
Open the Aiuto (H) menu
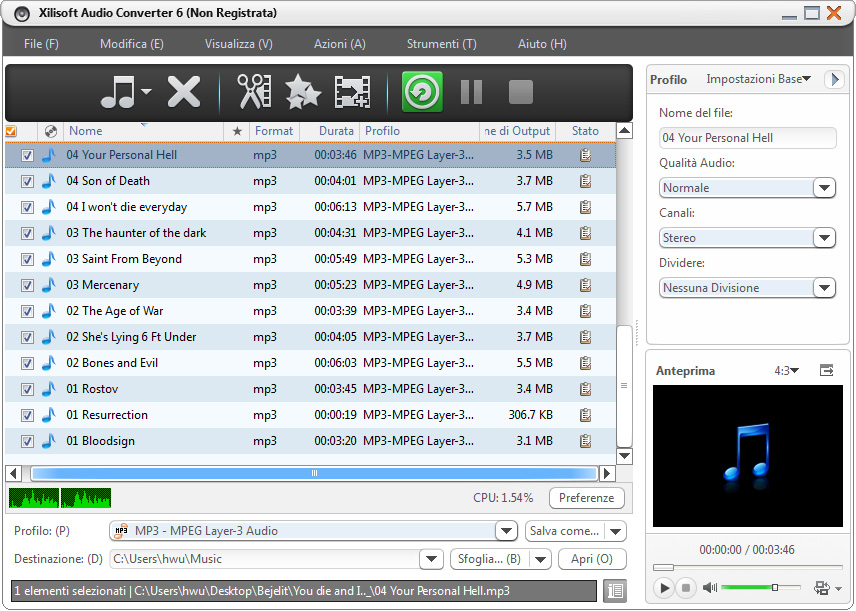(x=542, y=44)
